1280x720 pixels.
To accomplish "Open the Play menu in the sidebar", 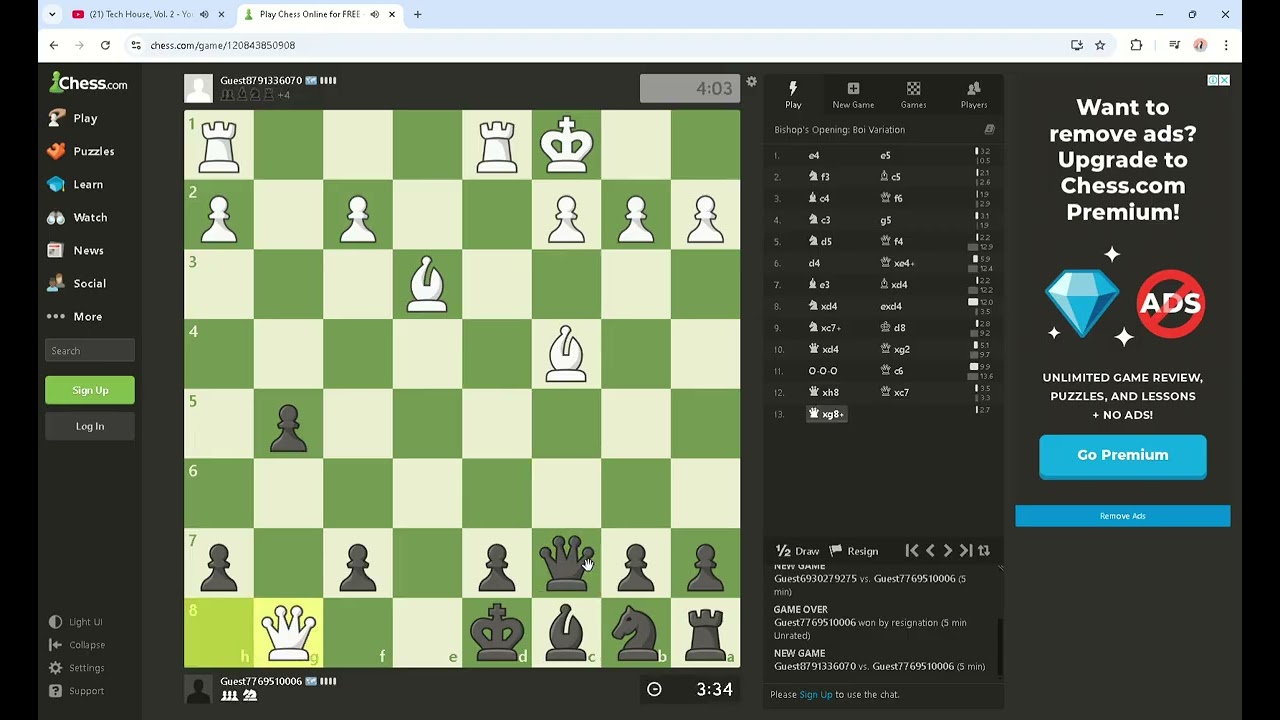I will [x=72, y=118].
